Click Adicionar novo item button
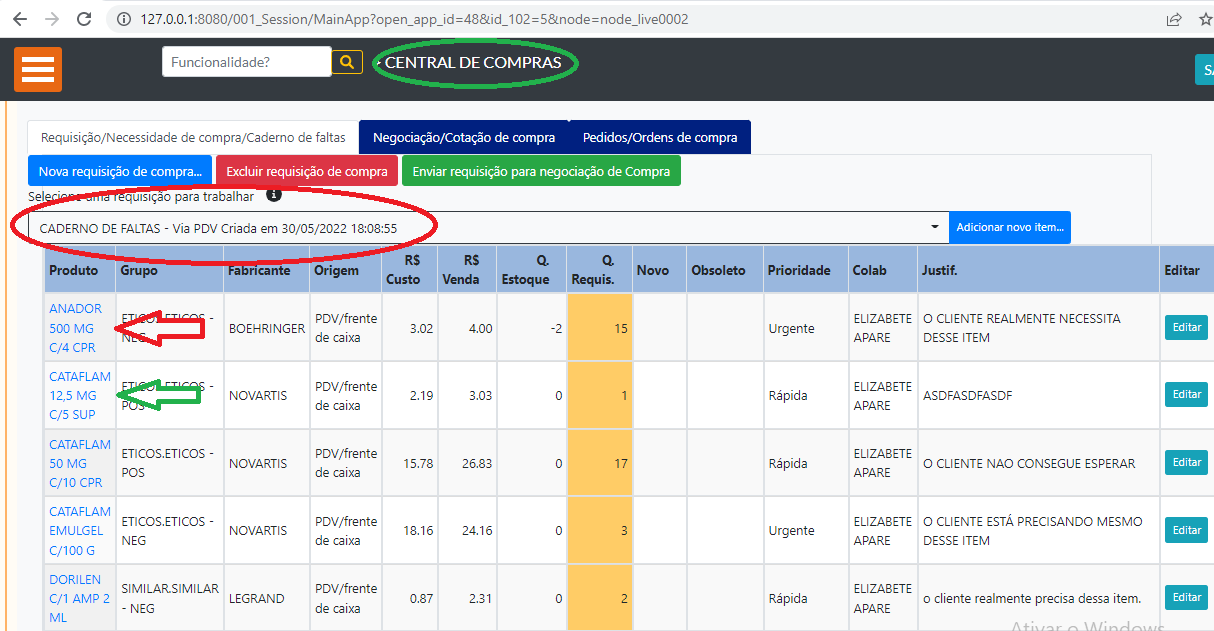 1009,228
